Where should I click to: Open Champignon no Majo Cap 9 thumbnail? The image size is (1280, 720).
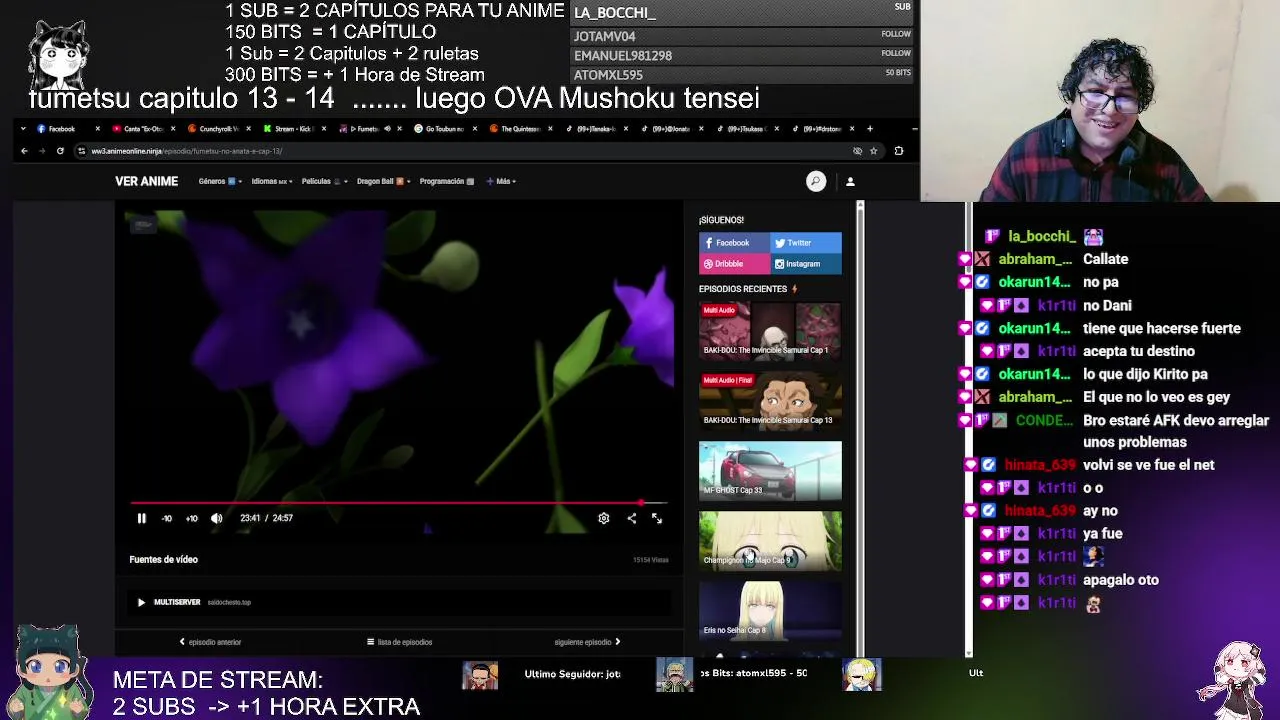770,540
